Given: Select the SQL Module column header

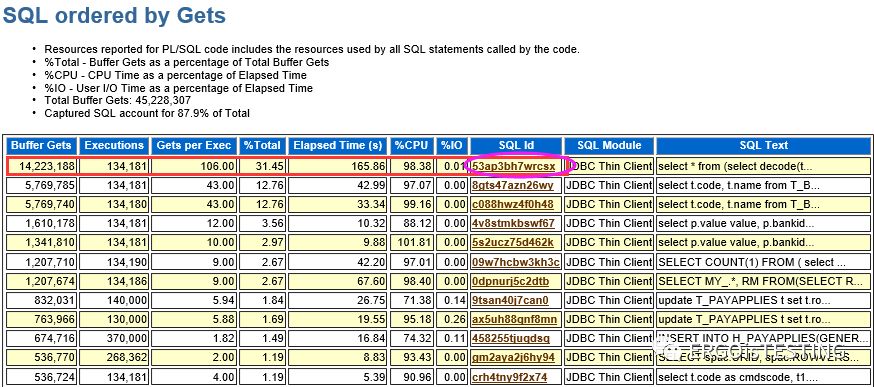Looking at the screenshot, I should (x=609, y=146).
